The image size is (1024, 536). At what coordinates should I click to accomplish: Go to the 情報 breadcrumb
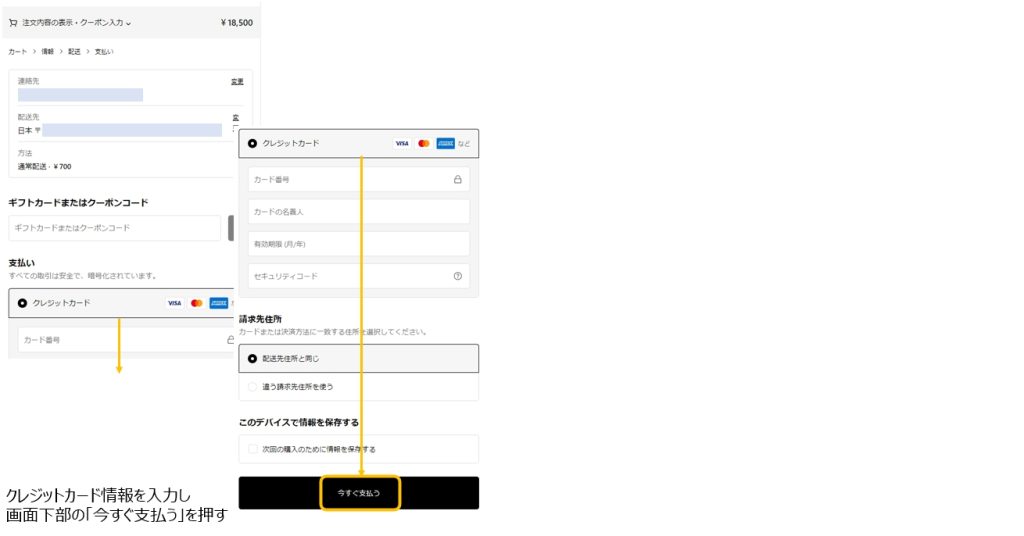(48, 52)
